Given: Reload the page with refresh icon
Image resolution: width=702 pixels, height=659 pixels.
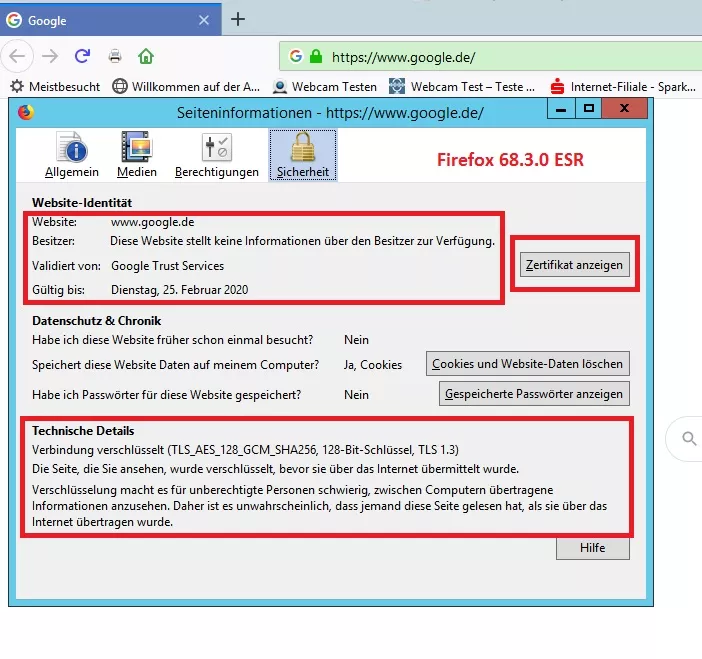Looking at the screenshot, I should (x=82, y=56).
